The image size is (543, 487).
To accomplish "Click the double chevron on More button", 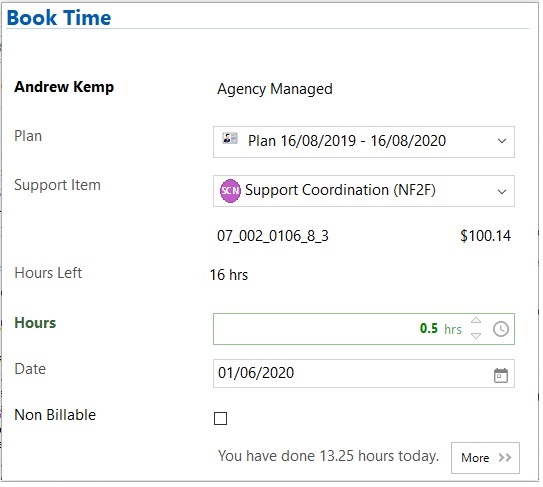I will (x=505, y=458).
